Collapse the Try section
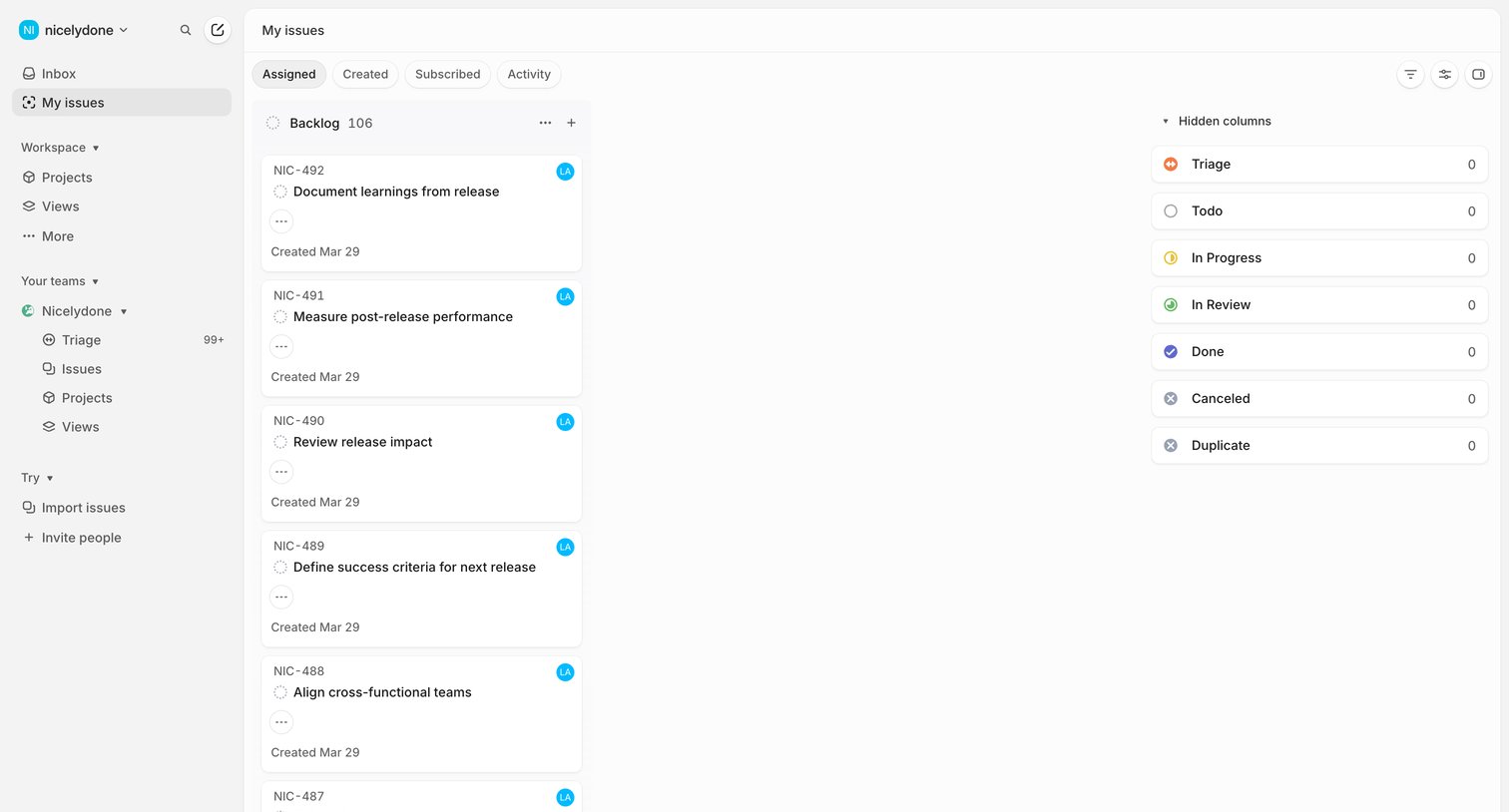This screenshot has height=812, width=1509. [x=37, y=478]
